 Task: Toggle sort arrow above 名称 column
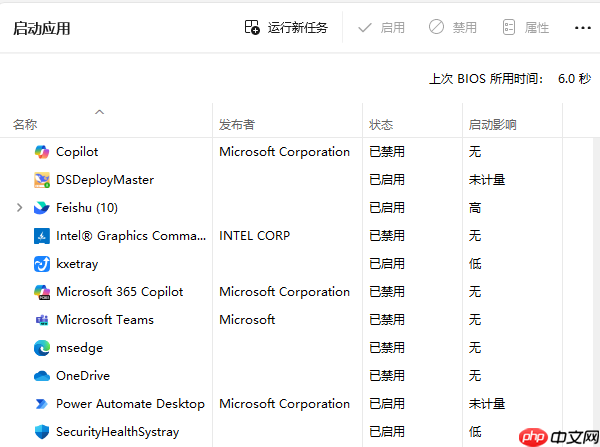pos(99,112)
